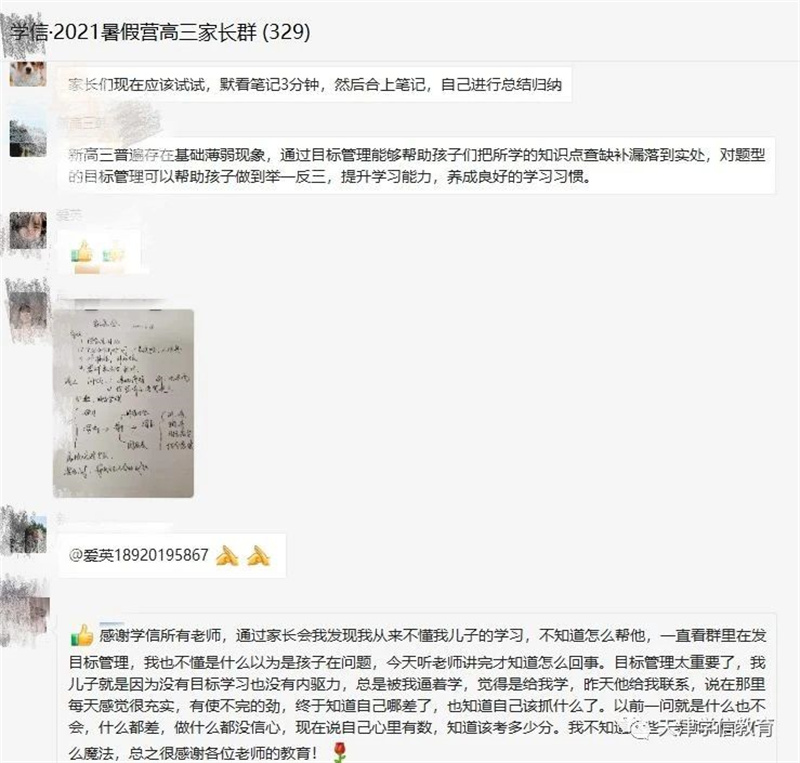Open the avatar beside the @爱英 message
This screenshot has height=763, width=800.
click(28, 533)
